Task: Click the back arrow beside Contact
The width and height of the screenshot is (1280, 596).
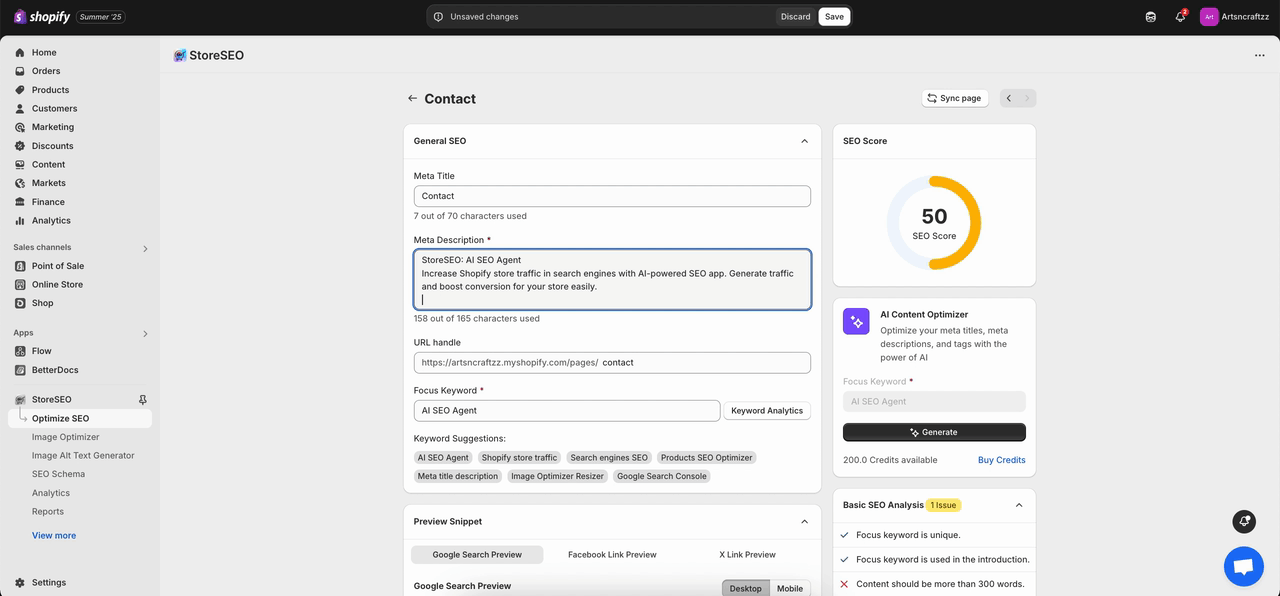Action: click(412, 98)
